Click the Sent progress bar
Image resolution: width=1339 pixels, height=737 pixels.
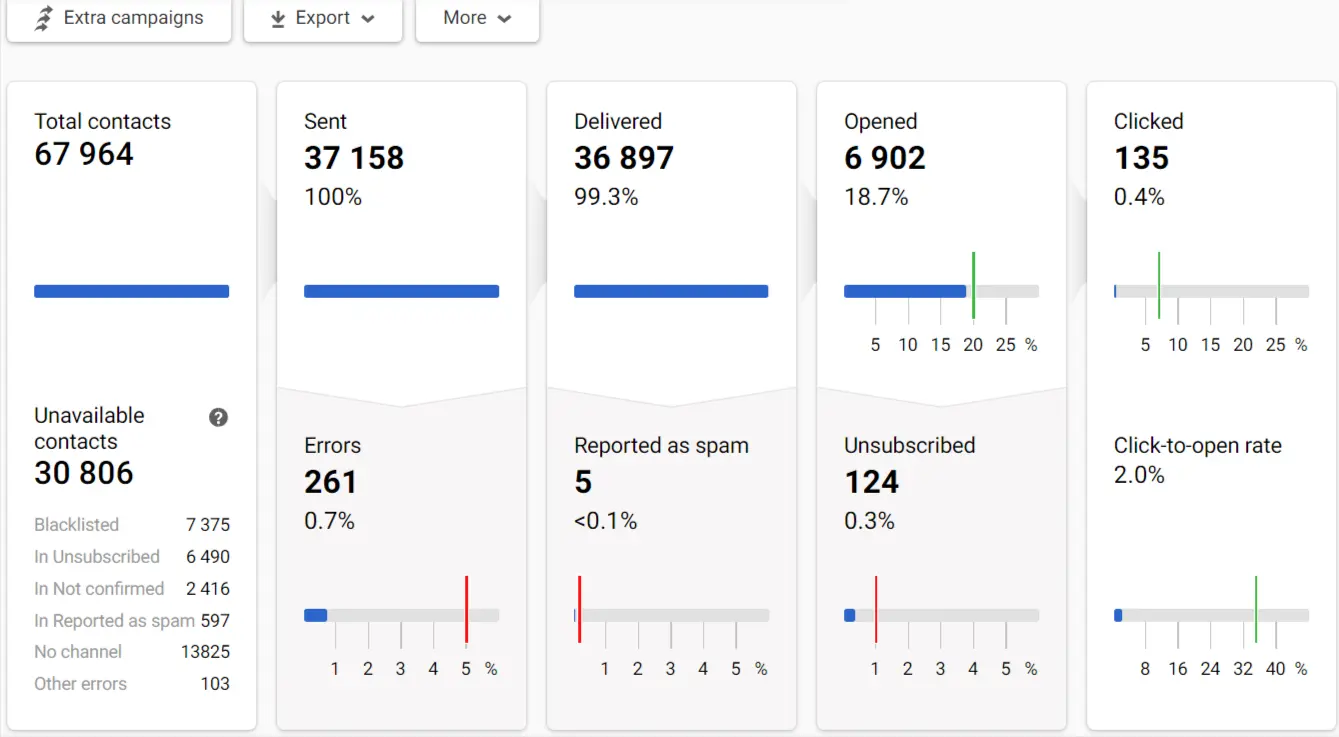point(401,291)
